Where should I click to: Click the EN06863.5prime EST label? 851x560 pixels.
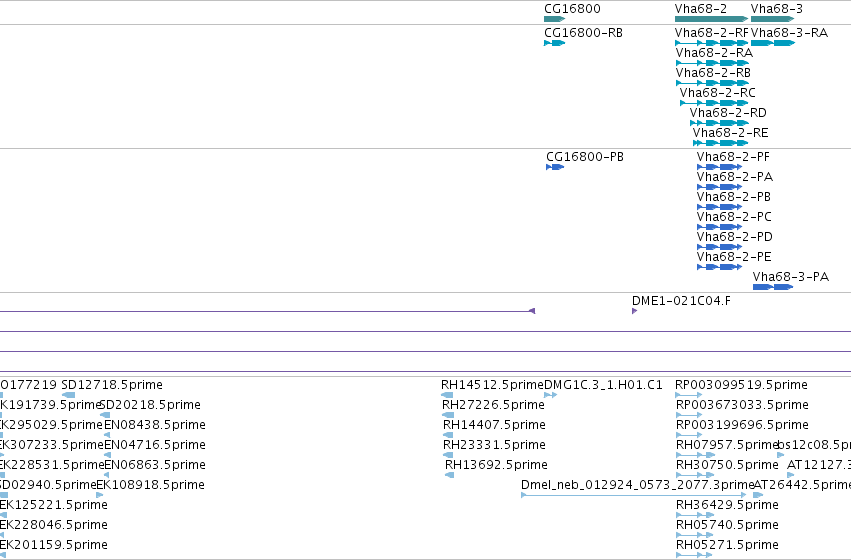[155, 466]
